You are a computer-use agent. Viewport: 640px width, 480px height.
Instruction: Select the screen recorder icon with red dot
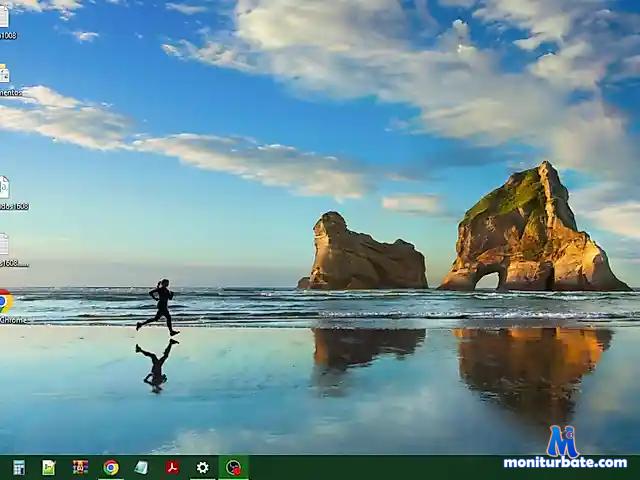tap(233, 467)
